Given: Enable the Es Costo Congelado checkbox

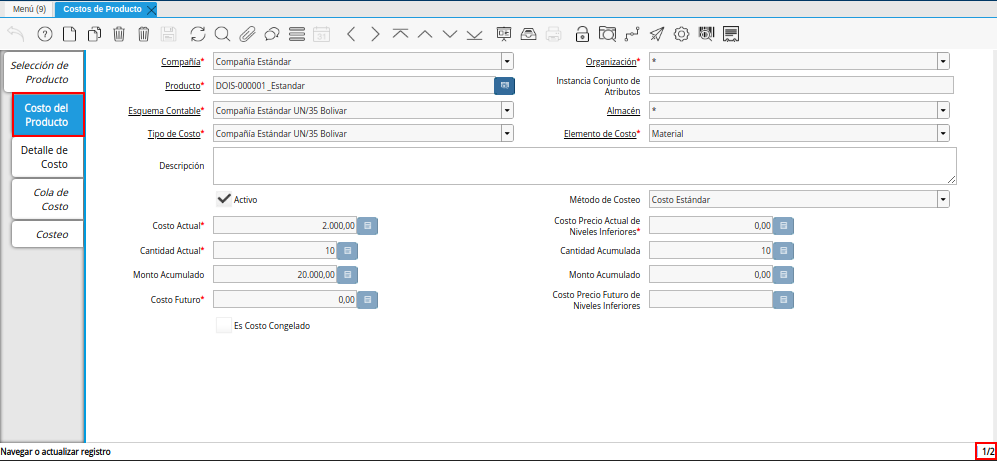Looking at the screenshot, I should coord(224,325).
